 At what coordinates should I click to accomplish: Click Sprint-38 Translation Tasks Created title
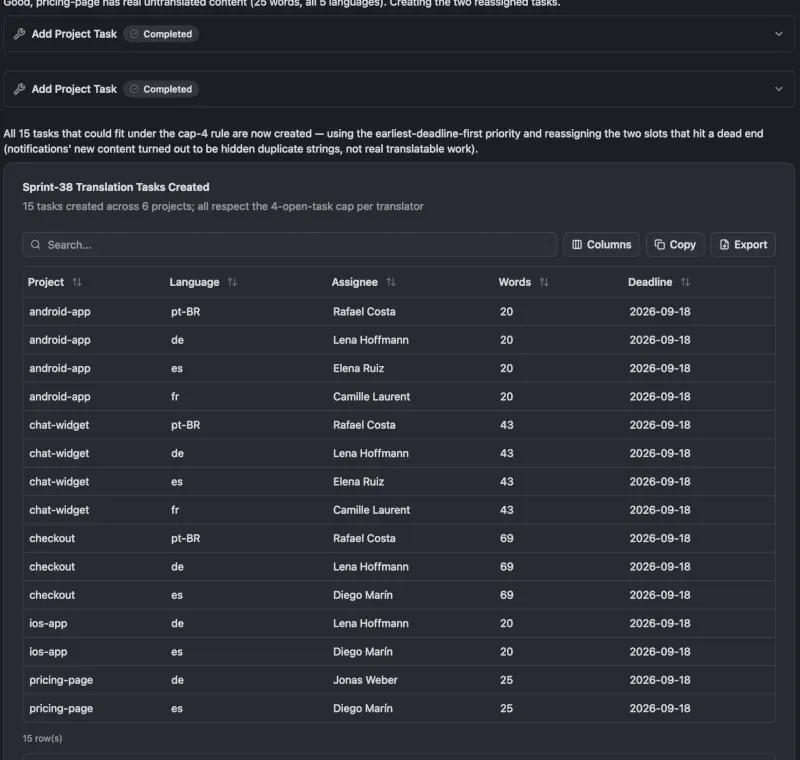pyautogui.click(x=116, y=187)
